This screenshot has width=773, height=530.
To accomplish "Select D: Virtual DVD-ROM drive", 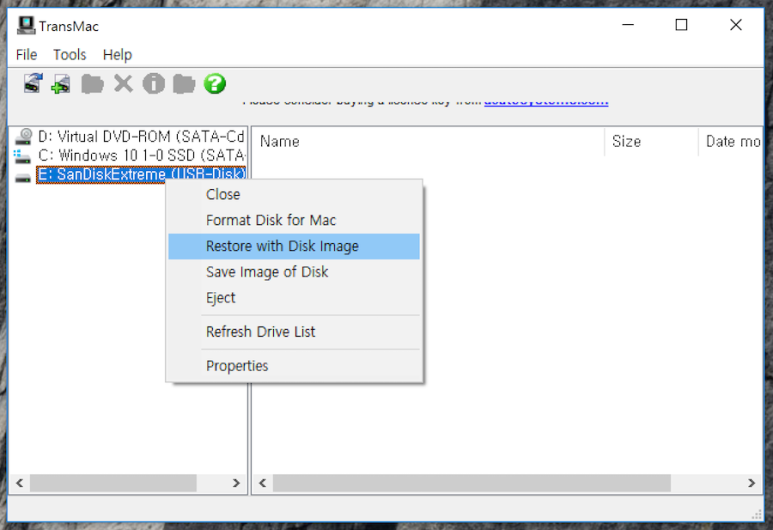I will click(x=141, y=136).
